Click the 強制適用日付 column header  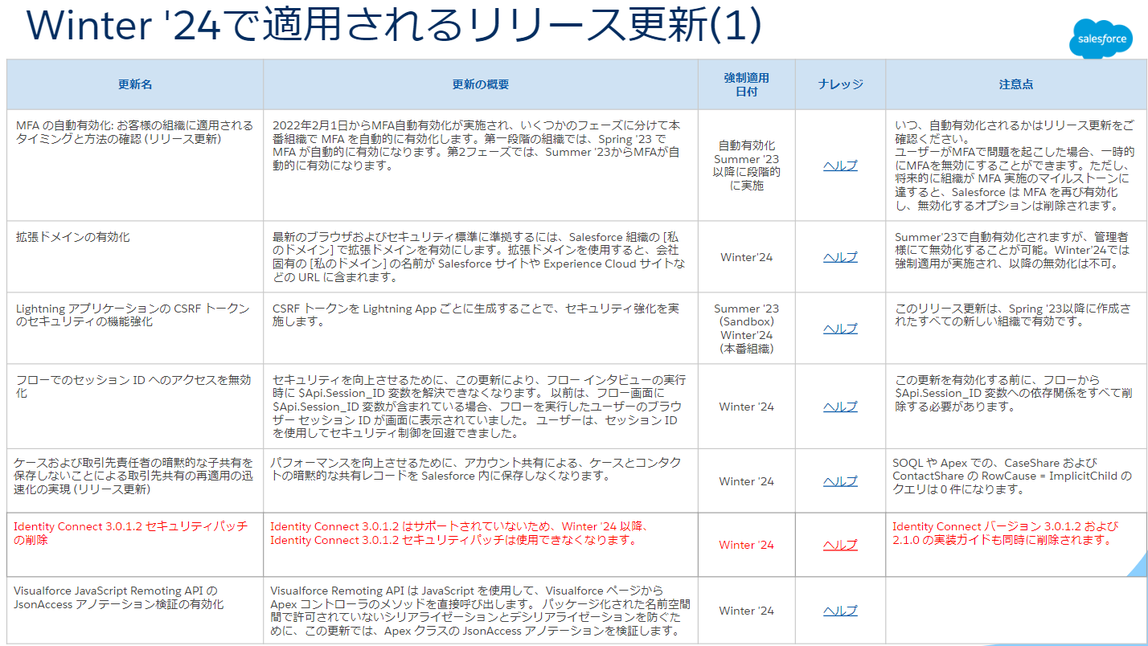(x=746, y=84)
